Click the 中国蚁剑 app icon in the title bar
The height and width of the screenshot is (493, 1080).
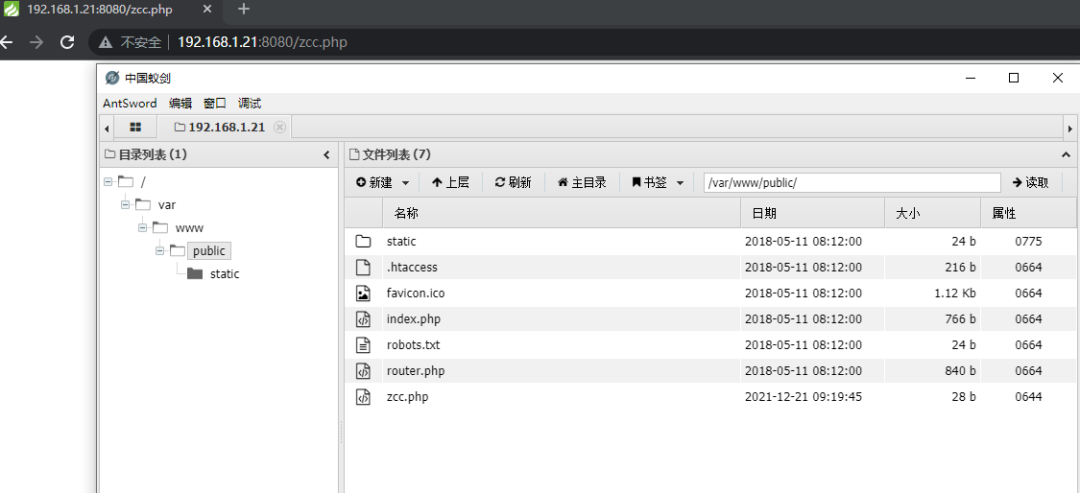pyautogui.click(x=112, y=78)
